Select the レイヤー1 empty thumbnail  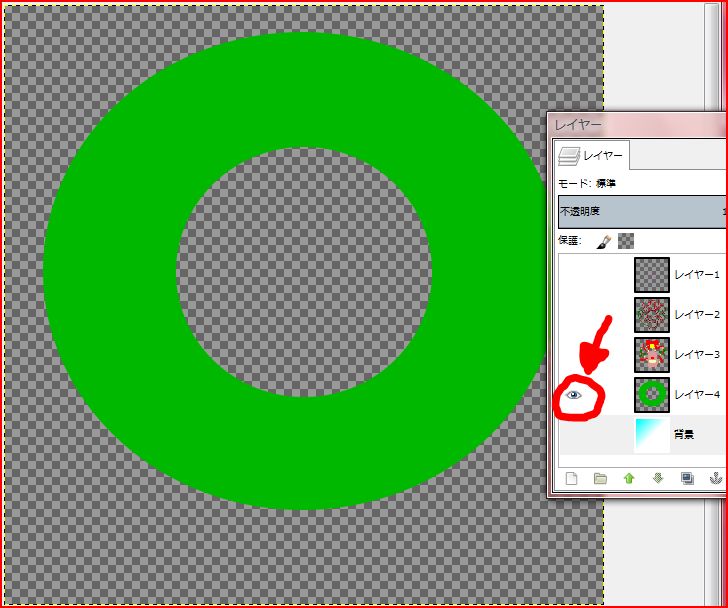pos(652,275)
